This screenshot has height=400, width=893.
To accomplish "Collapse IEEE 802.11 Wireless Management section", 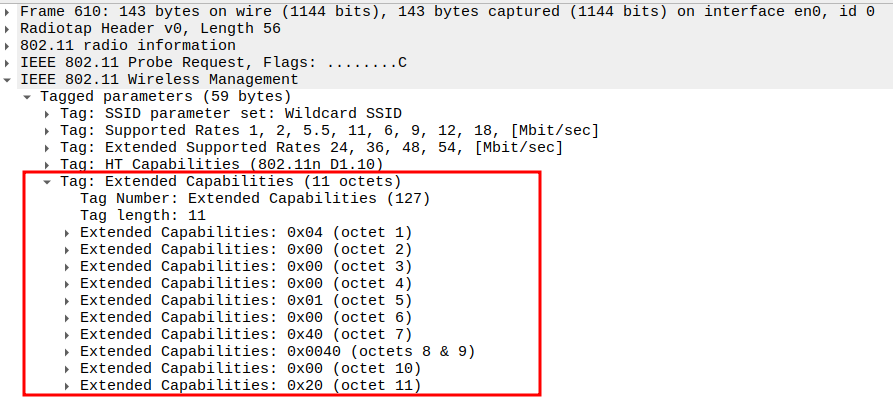I will pyautogui.click(x=8, y=79).
